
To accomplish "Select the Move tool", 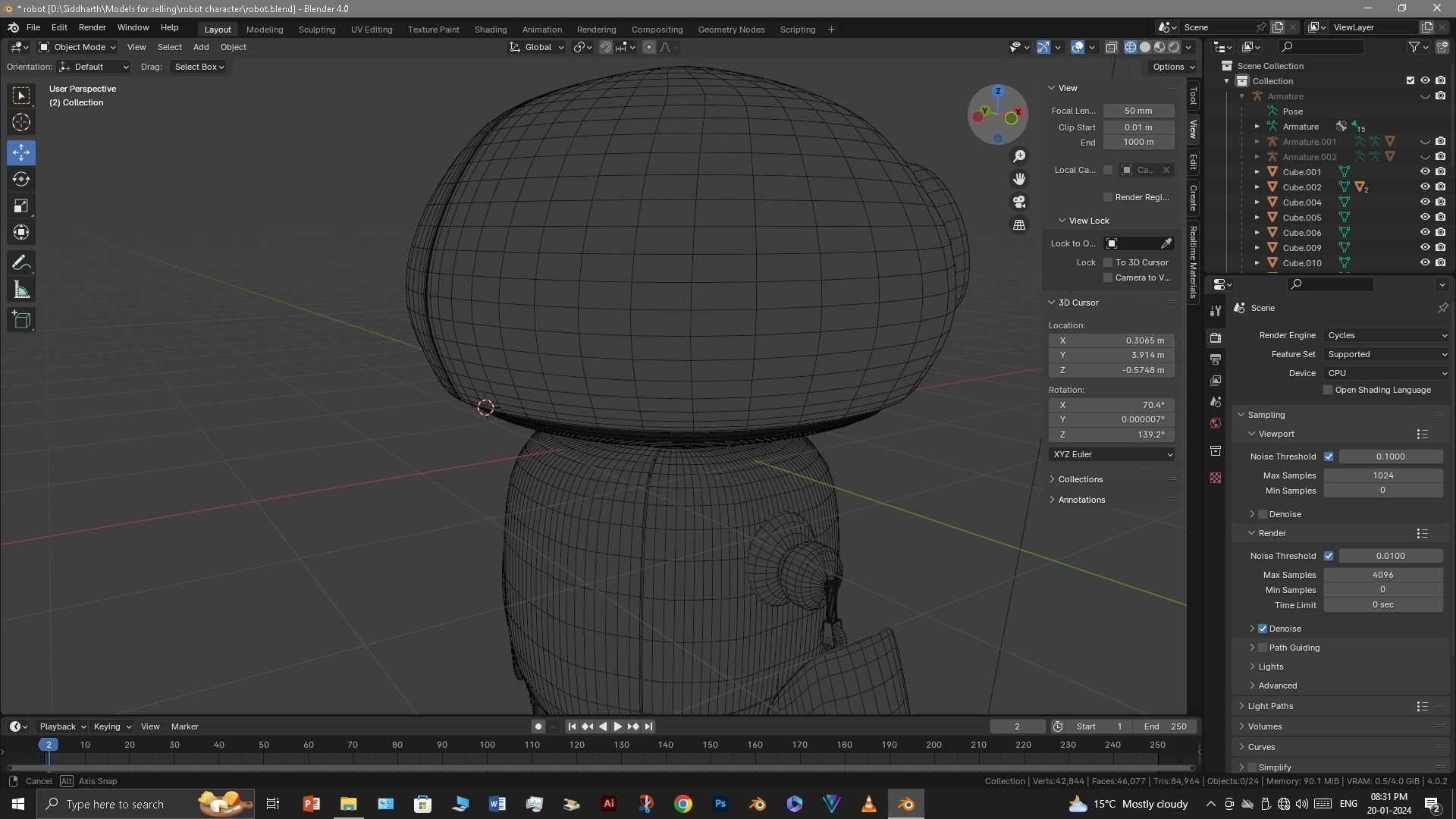I will 21,152.
